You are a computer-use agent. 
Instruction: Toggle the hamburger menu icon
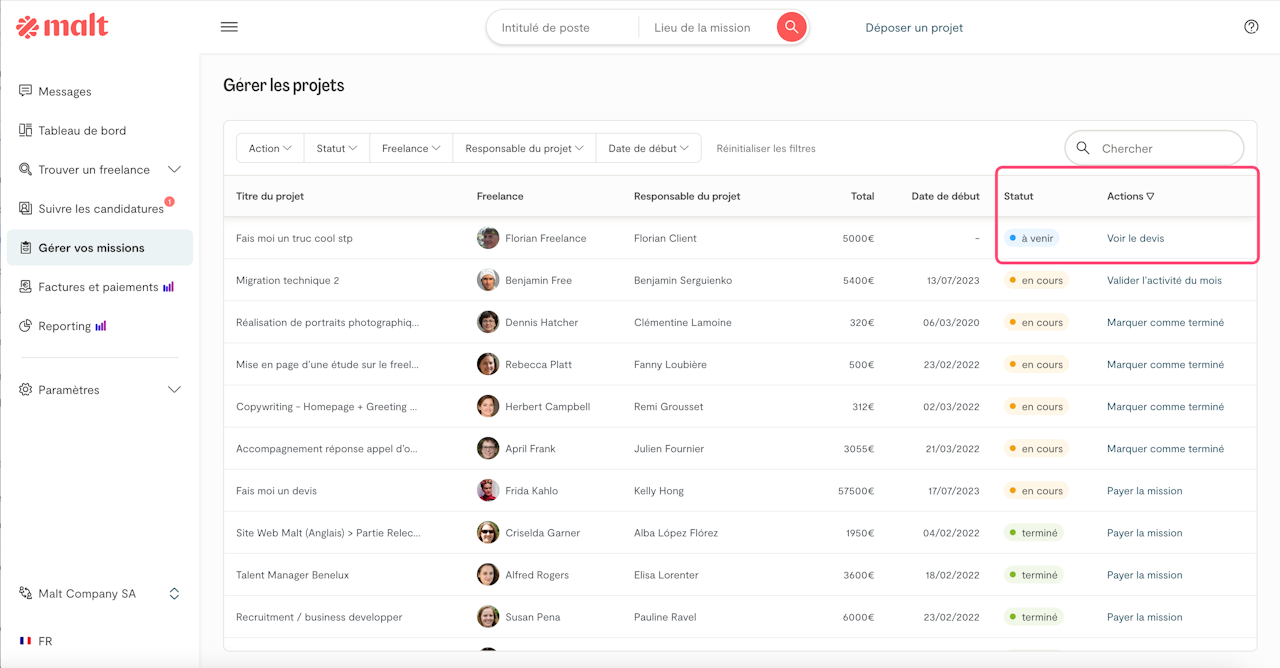pyautogui.click(x=229, y=27)
